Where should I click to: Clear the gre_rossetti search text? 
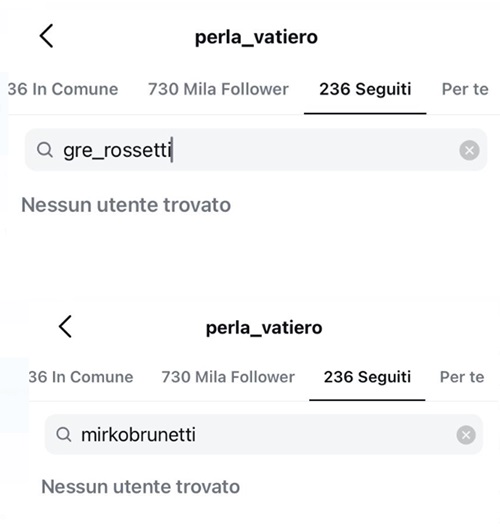tap(469, 150)
